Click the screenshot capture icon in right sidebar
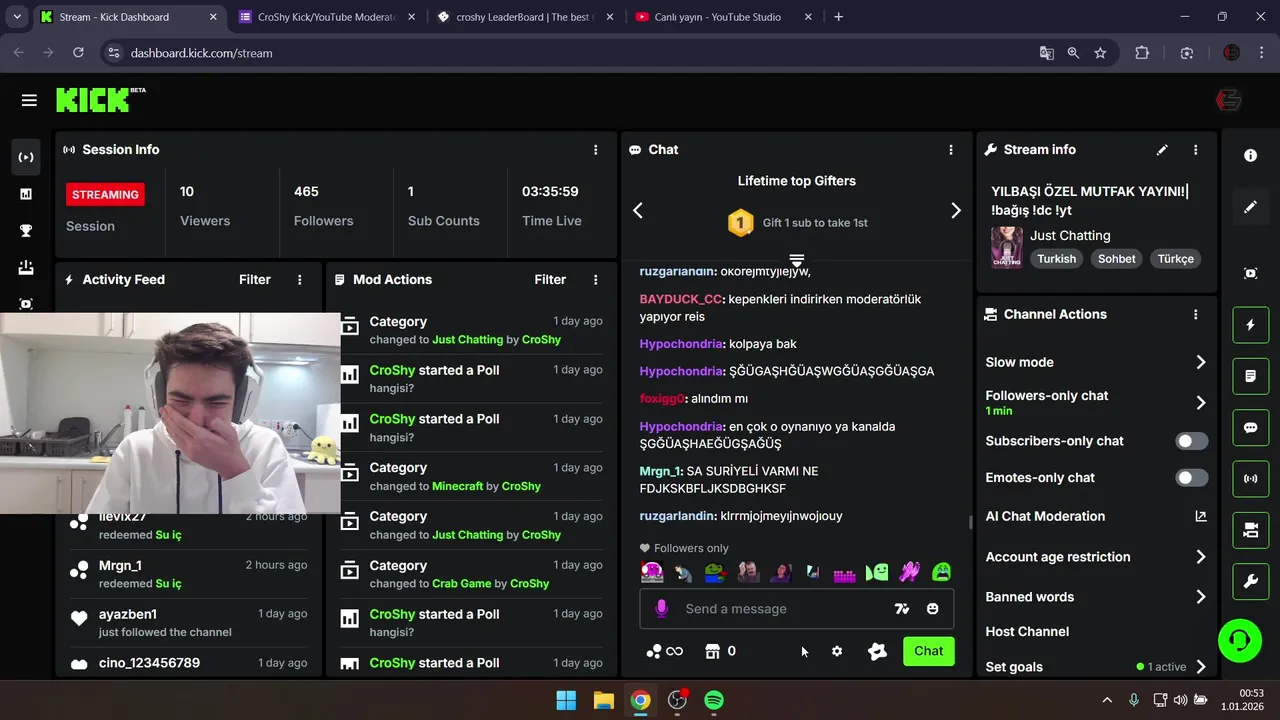The width and height of the screenshot is (1280, 720). [1250, 273]
